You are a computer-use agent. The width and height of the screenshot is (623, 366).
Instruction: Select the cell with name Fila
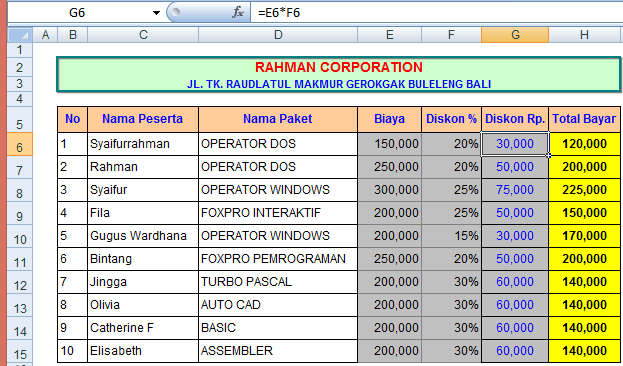143,213
